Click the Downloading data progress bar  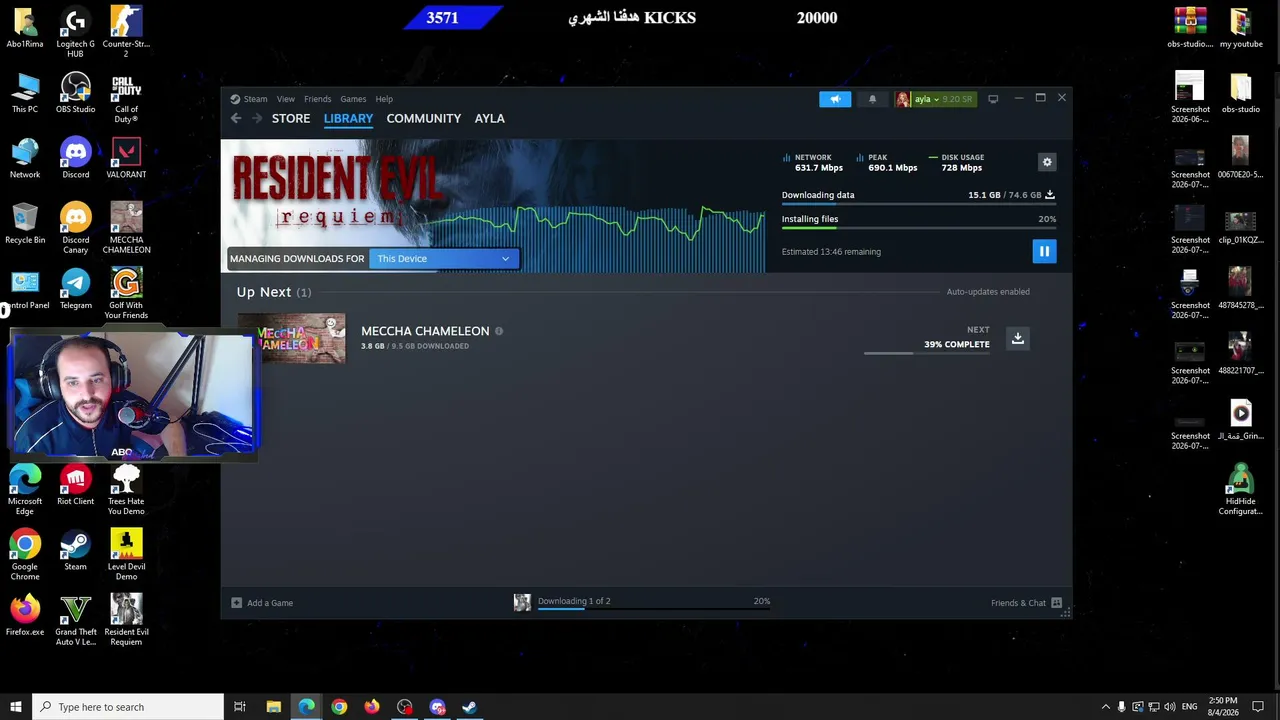(x=918, y=204)
